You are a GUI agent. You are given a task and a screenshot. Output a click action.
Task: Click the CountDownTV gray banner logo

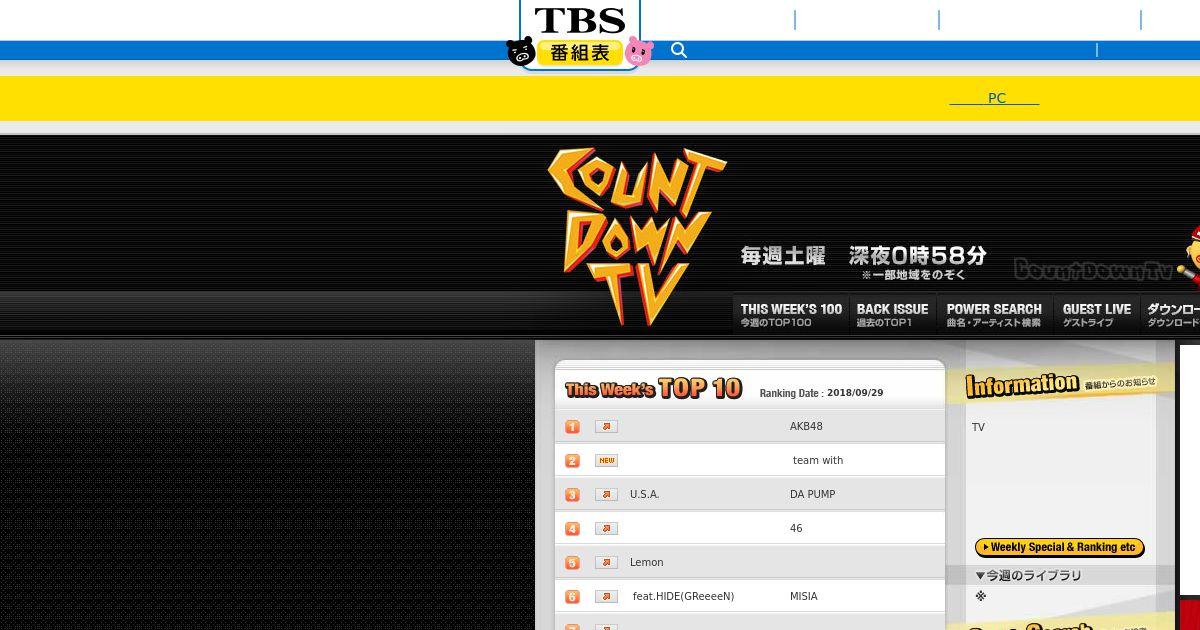(x=1092, y=270)
